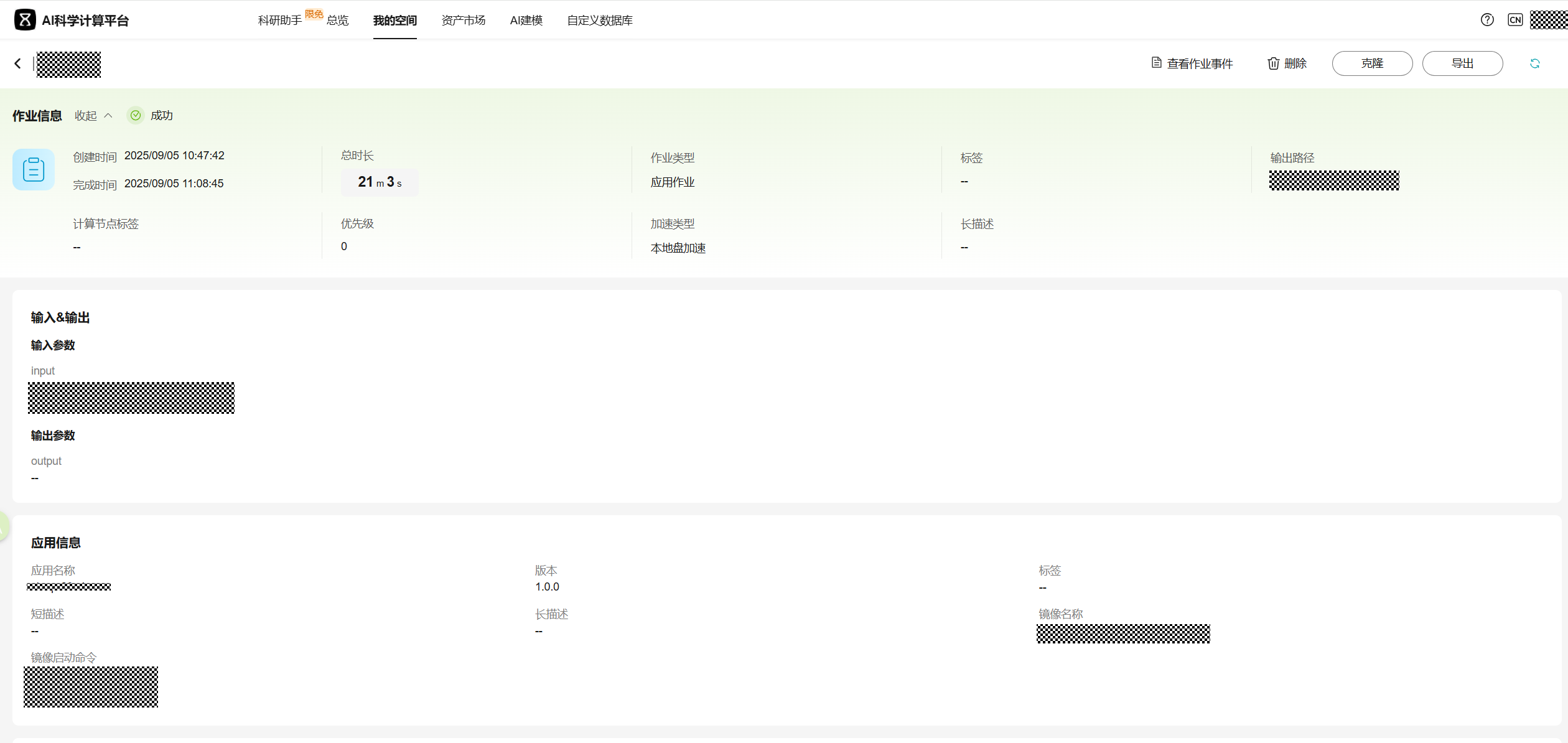Click the blue job clipboard icon

[x=34, y=169]
